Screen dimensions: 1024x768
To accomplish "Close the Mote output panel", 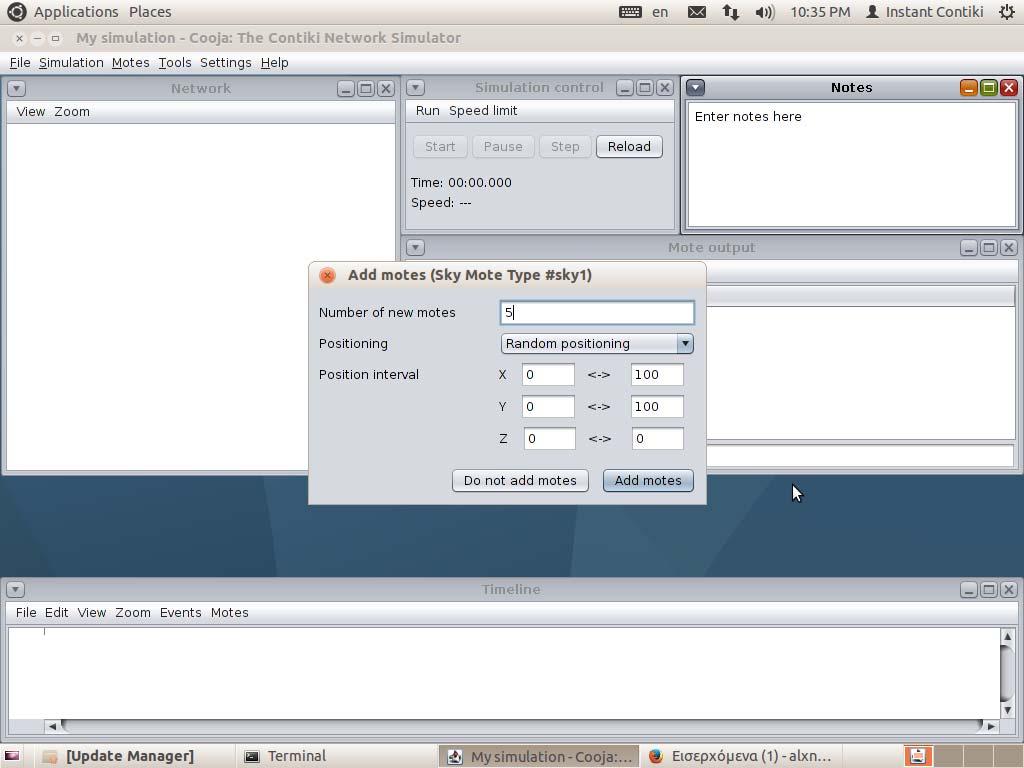I will [1009, 248].
